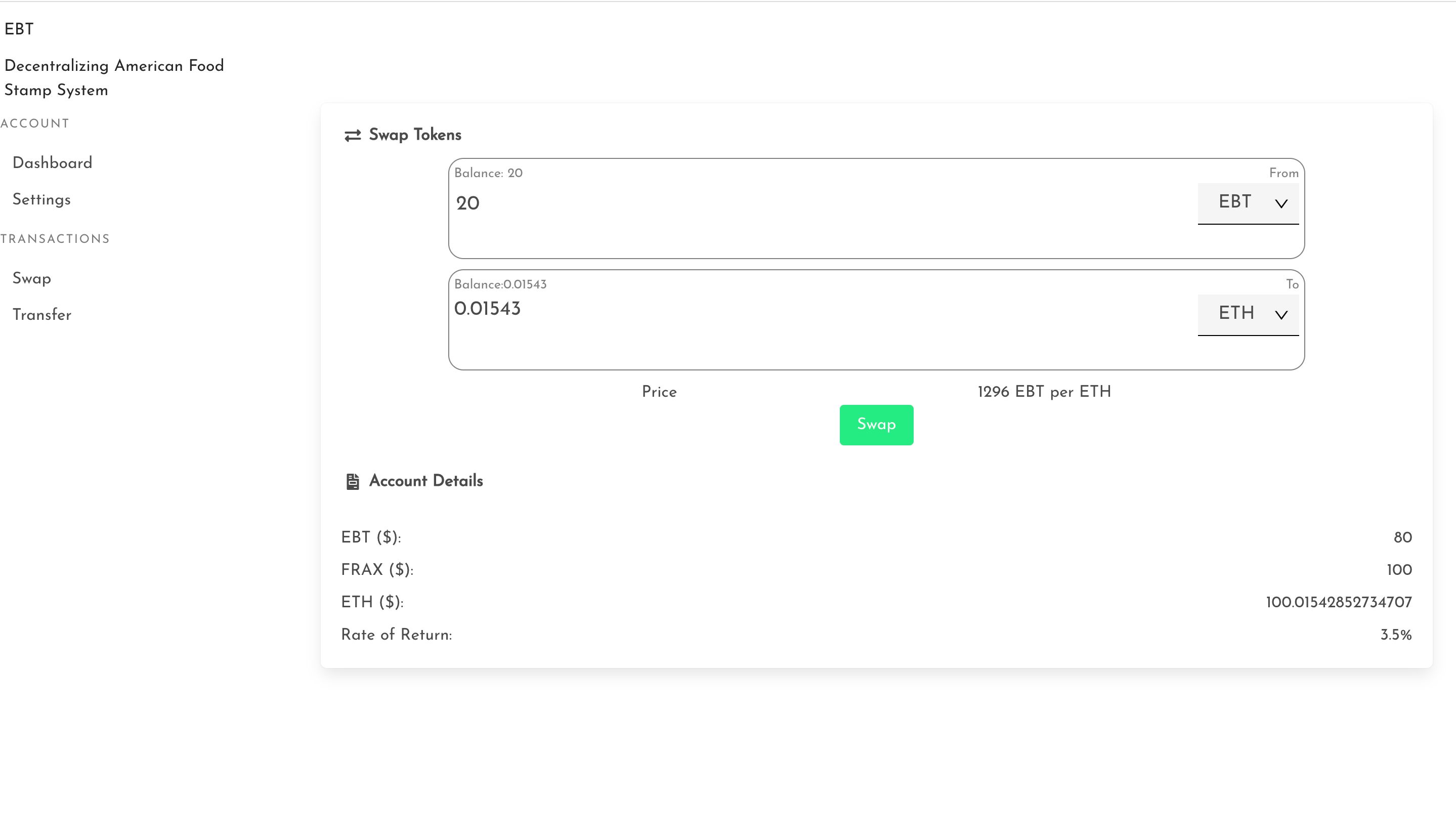The height and width of the screenshot is (833, 1456).
Task: Click the document icon beside Account Details
Action: point(352,481)
